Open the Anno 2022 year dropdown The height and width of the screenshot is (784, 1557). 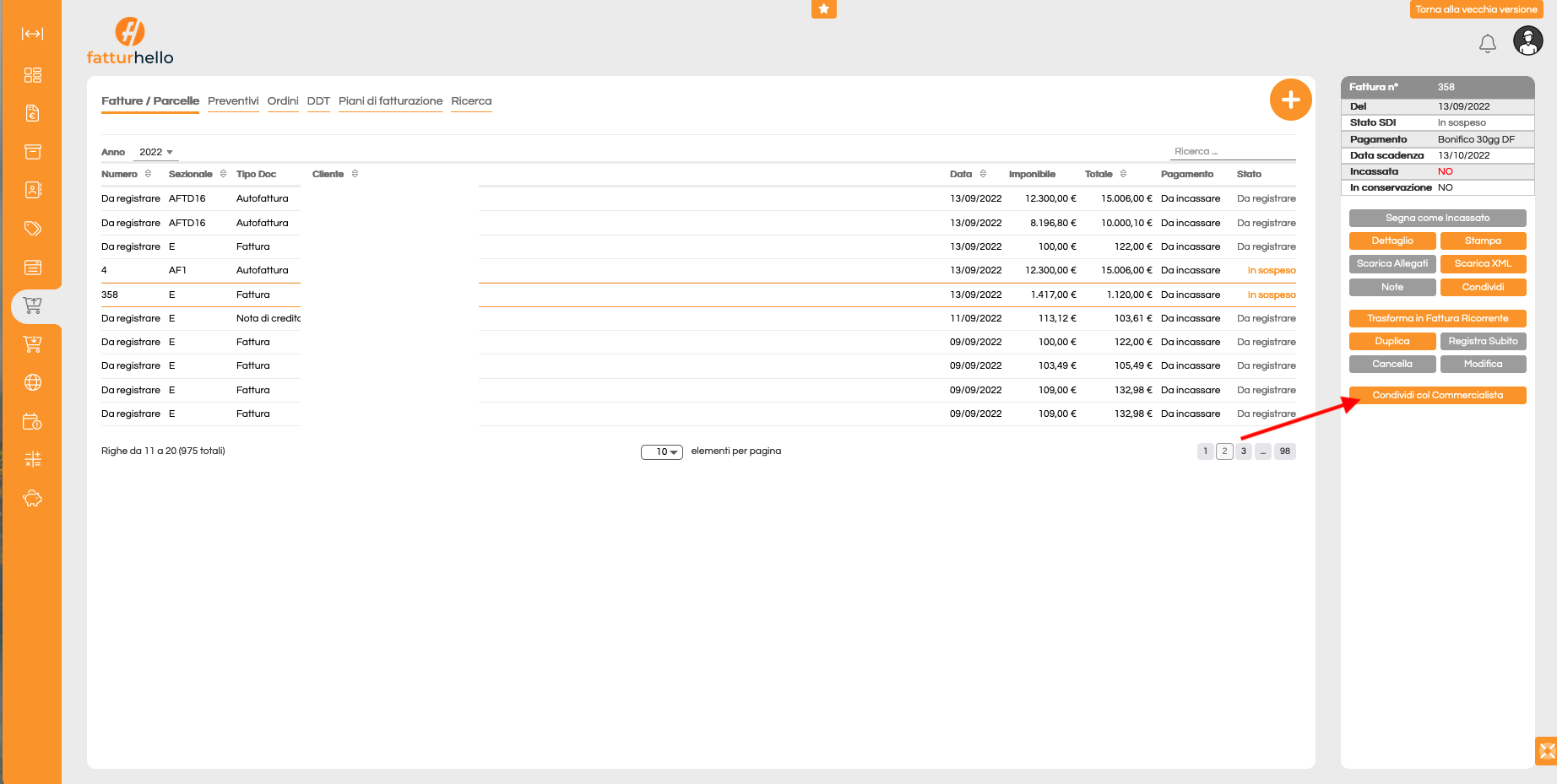click(156, 152)
